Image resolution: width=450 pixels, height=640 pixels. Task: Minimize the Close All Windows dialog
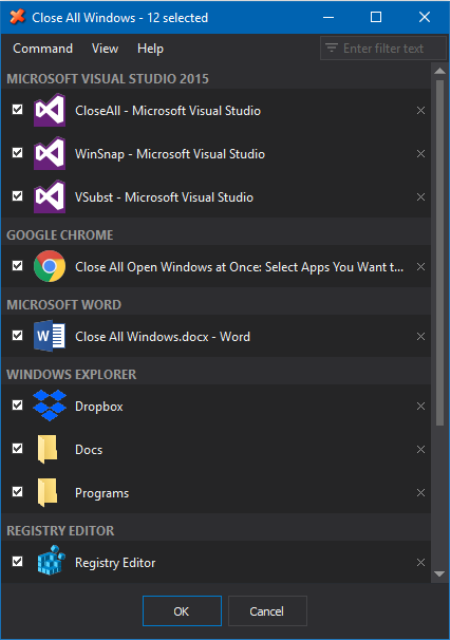(x=328, y=17)
